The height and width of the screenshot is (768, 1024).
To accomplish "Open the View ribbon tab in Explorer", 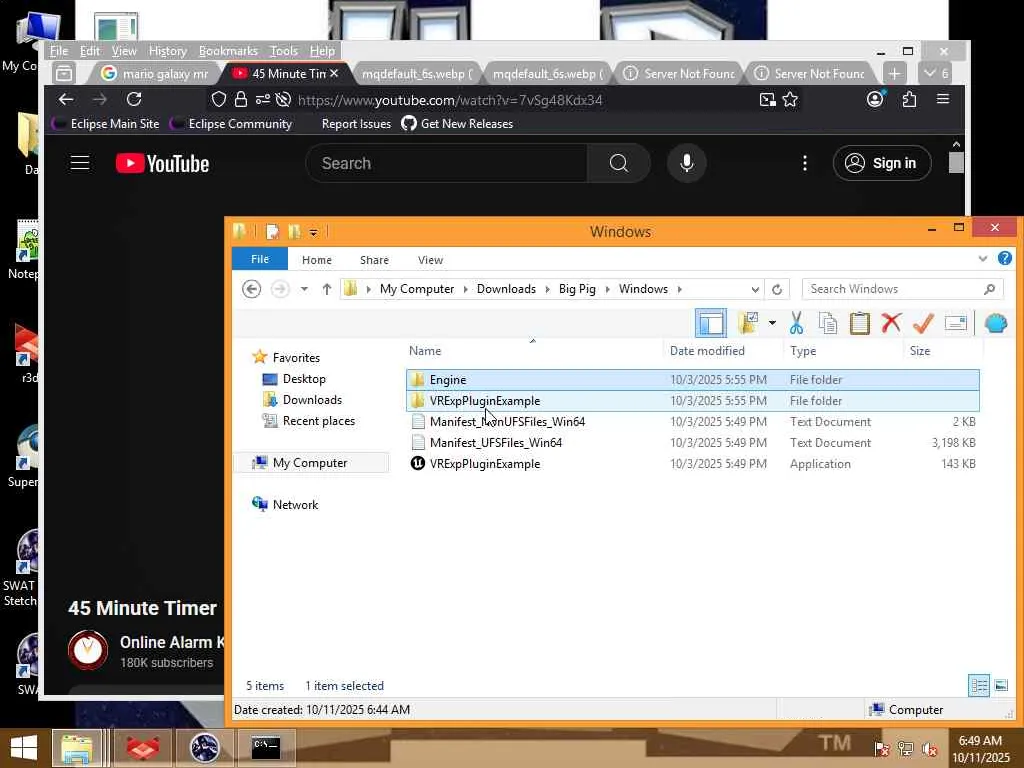I will [430, 260].
